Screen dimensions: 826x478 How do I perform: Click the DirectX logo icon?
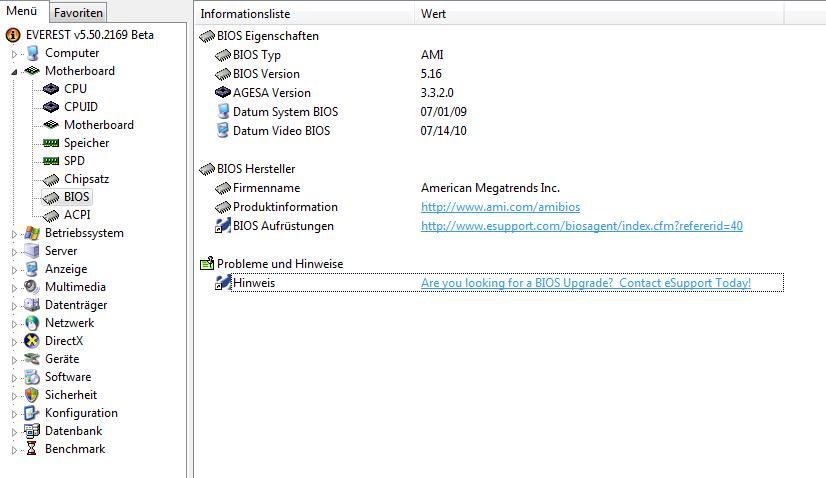pos(32,341)
